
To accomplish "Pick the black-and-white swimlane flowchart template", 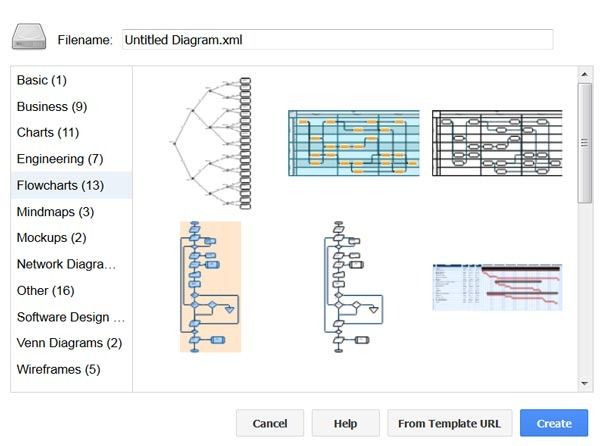I will pyautogui.click(x=497, y=143).
